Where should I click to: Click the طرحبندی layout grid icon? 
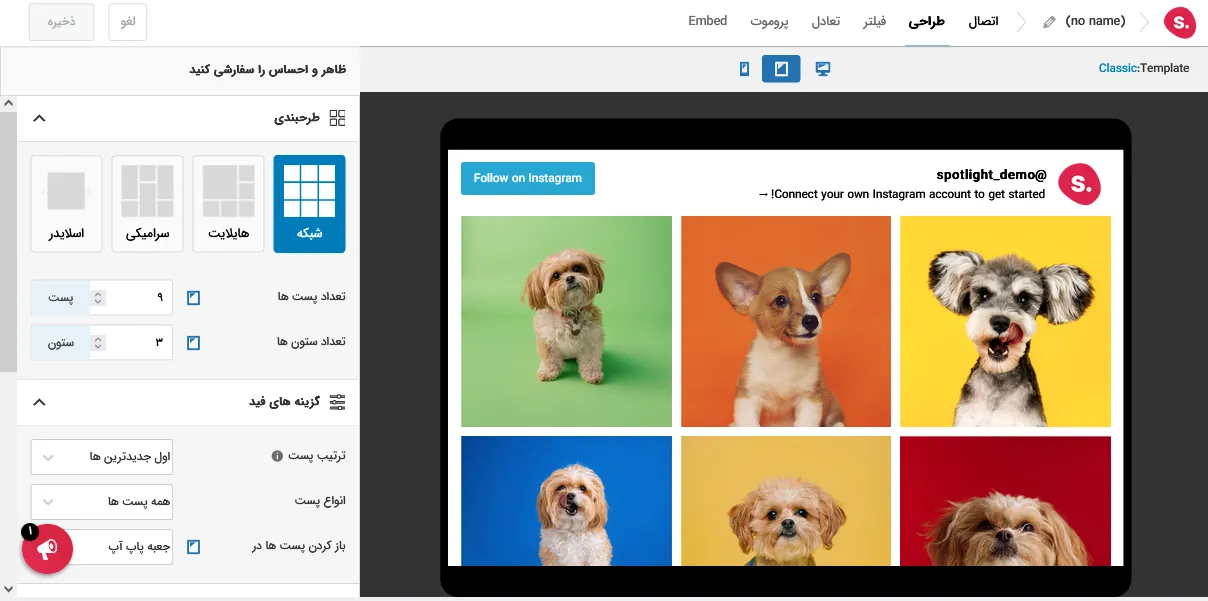click(337, 118)
